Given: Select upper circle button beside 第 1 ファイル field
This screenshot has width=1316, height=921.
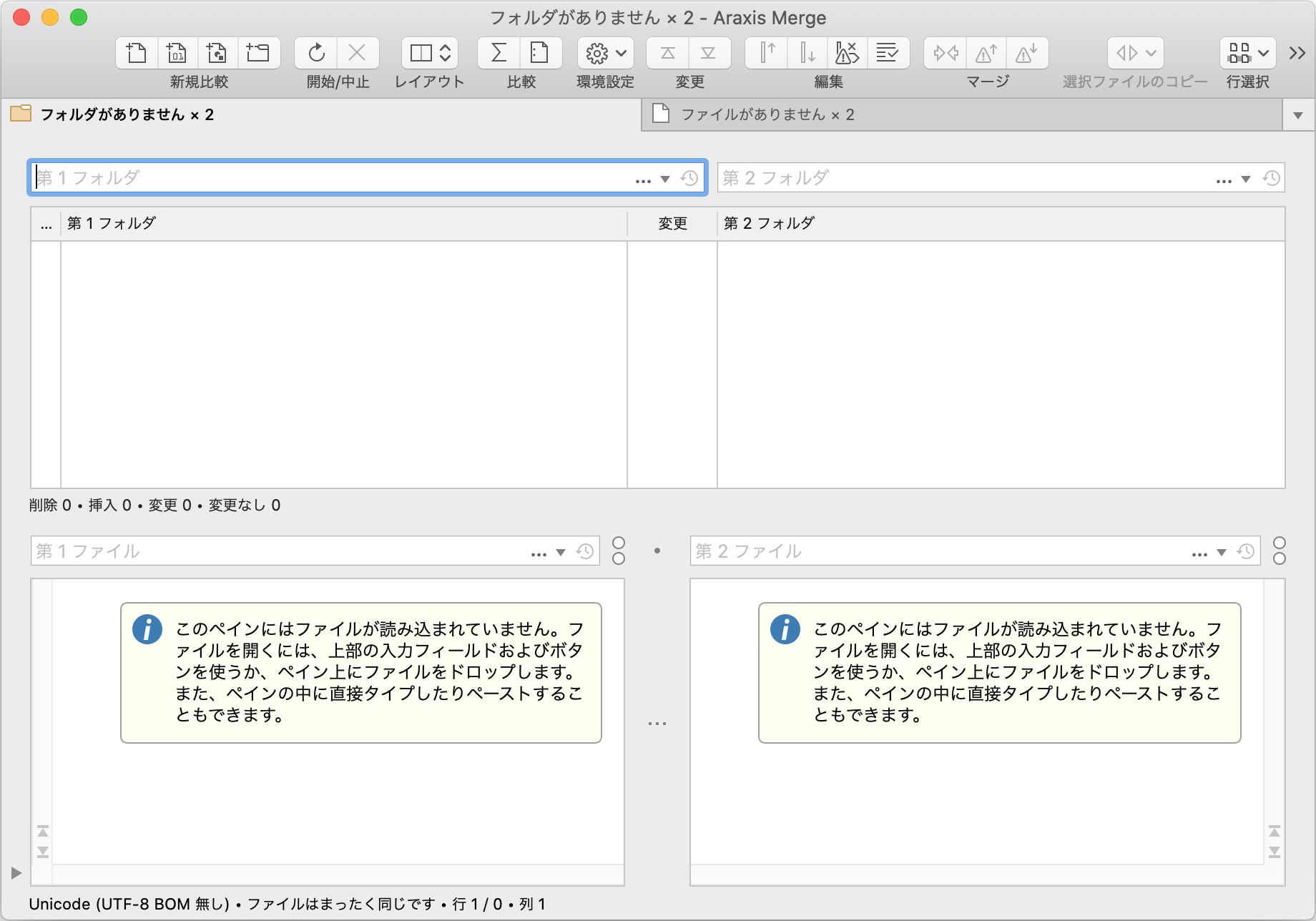Looking at the screenshot, I should point(619,543).
